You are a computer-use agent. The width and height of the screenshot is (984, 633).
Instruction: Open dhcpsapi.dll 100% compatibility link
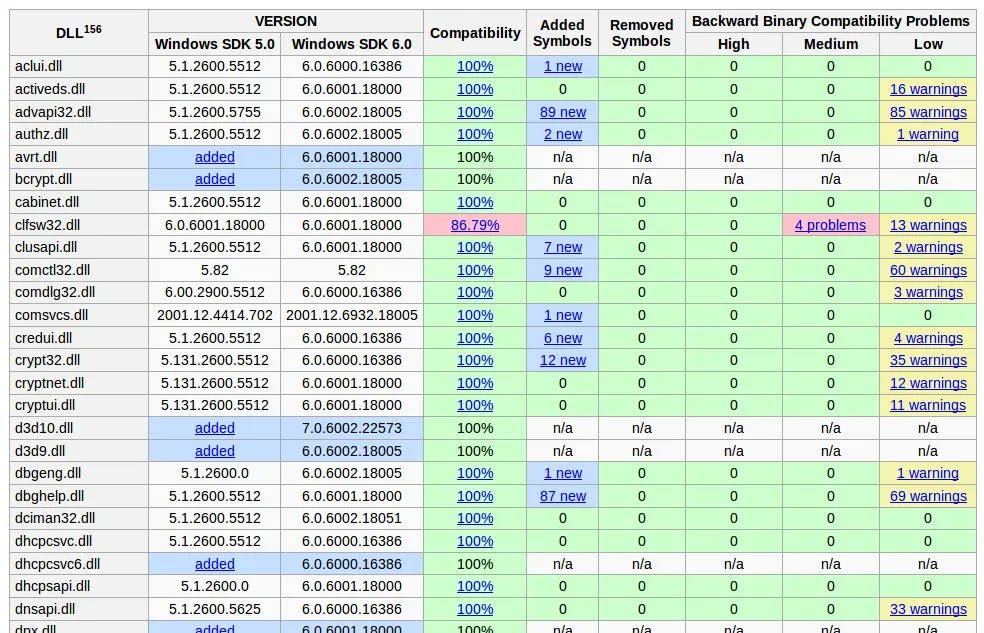[475, 586]
